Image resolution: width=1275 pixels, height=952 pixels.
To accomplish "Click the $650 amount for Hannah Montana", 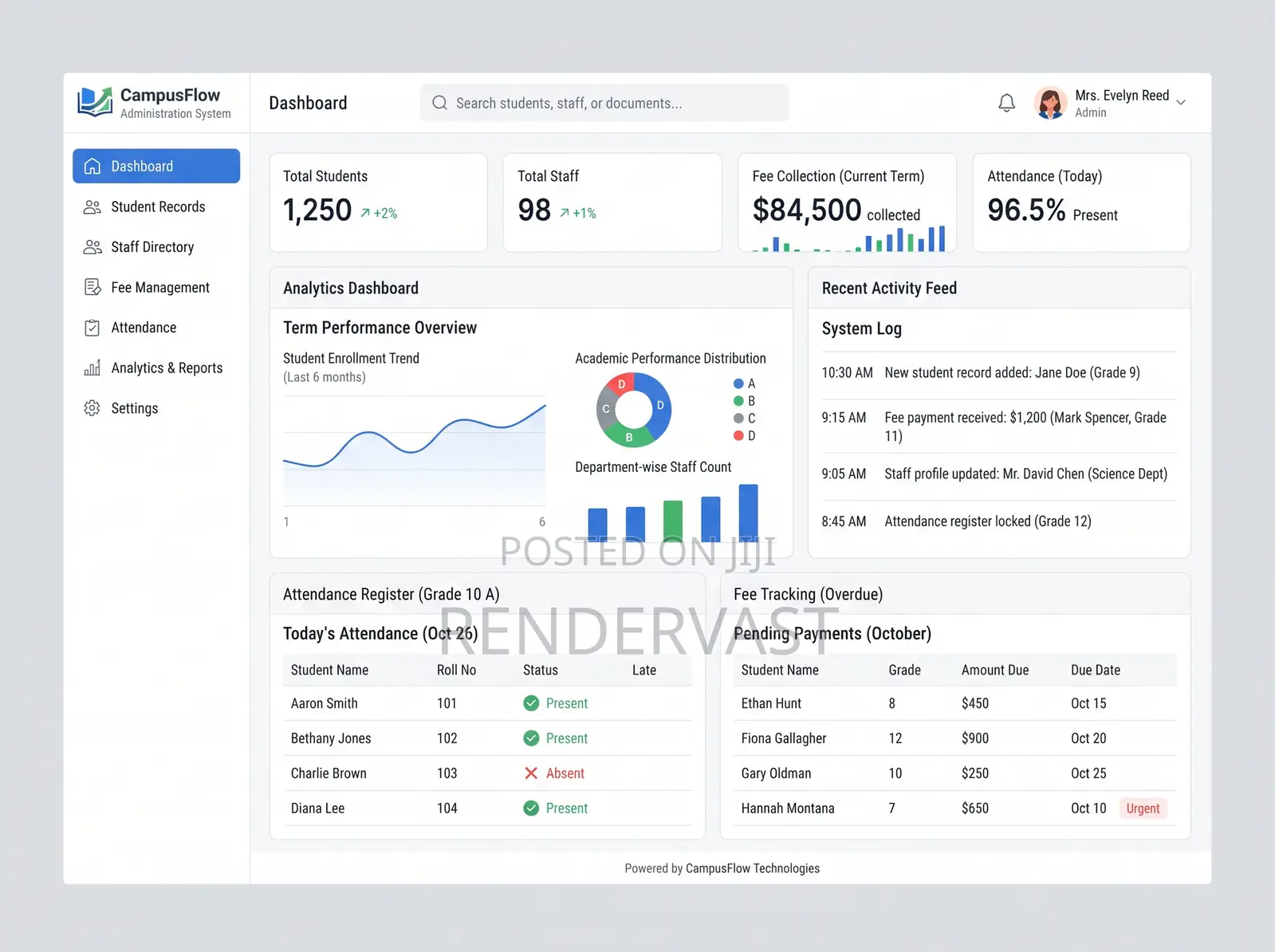I will pos(975,808).
